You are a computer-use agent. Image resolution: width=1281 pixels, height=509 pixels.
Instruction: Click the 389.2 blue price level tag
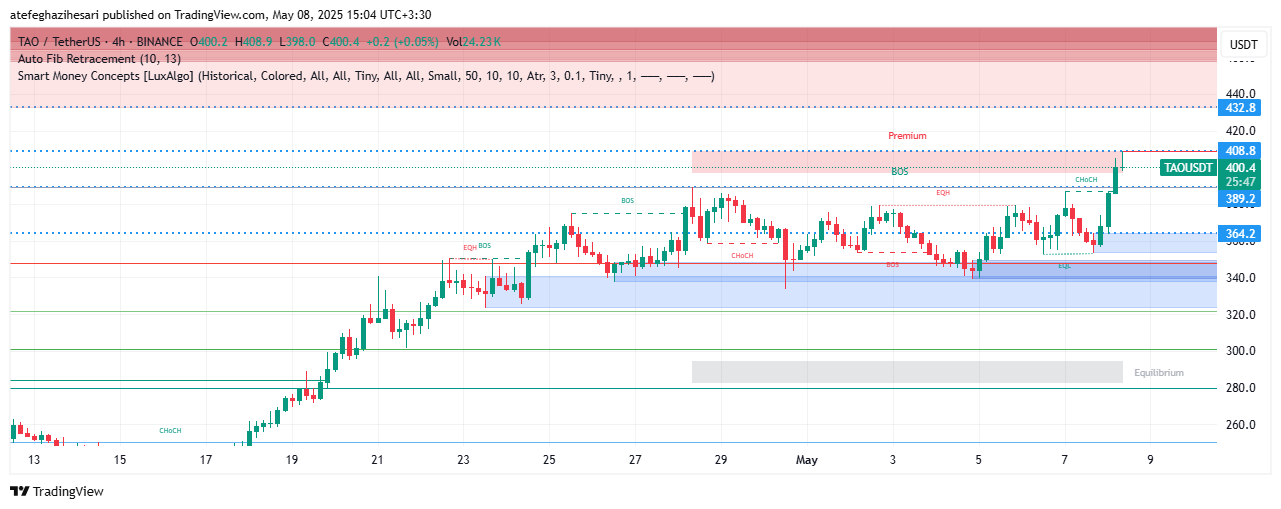coord(1240,199)
